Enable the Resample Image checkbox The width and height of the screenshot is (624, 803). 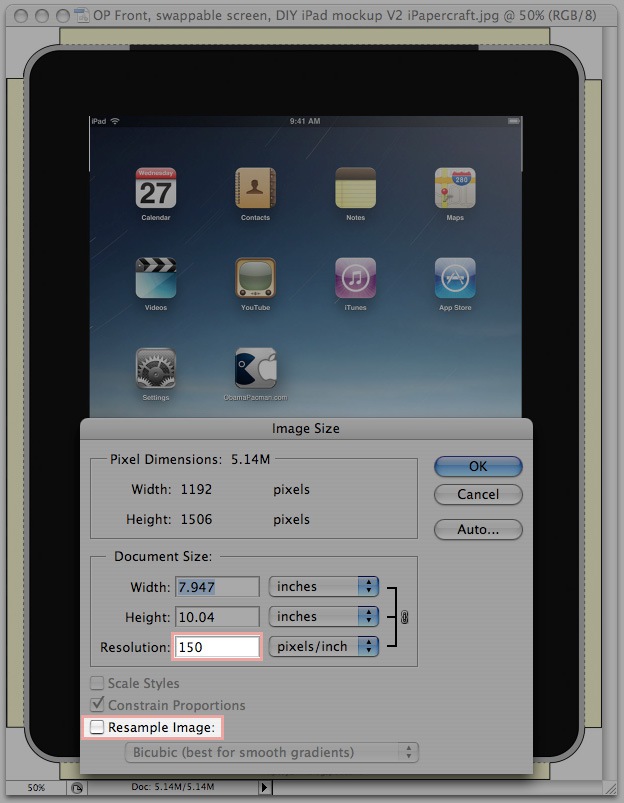97,727
